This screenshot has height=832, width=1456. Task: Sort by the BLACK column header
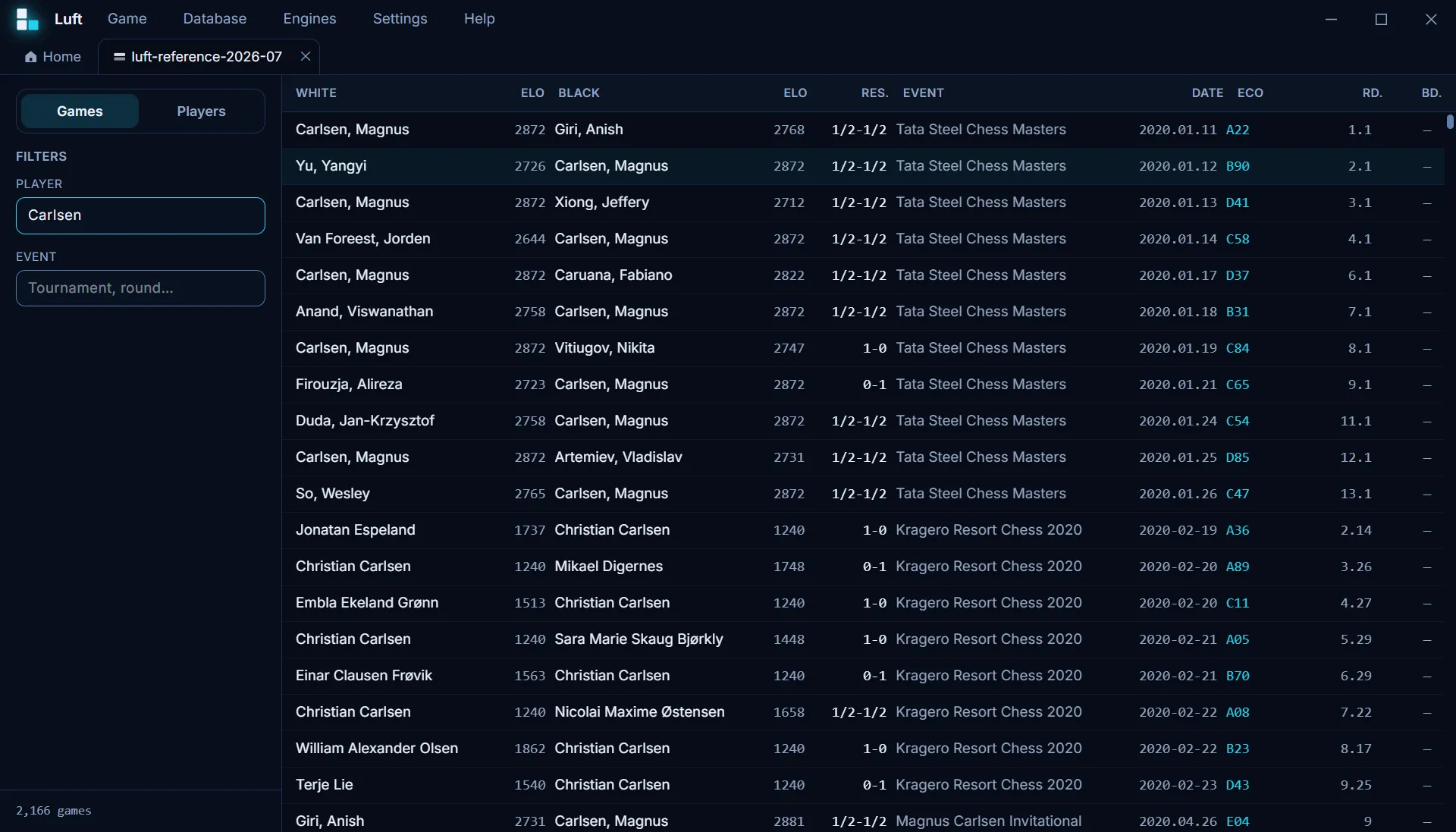[579, 93]
